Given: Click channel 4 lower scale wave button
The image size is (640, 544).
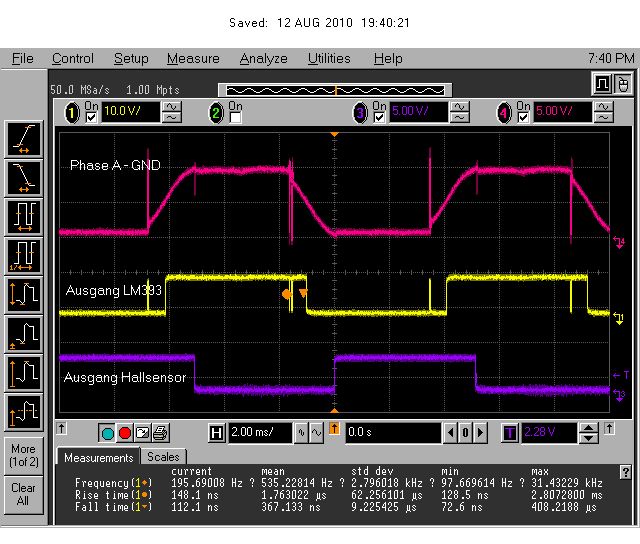Looking at the screenshot, I should click(604, 118).
